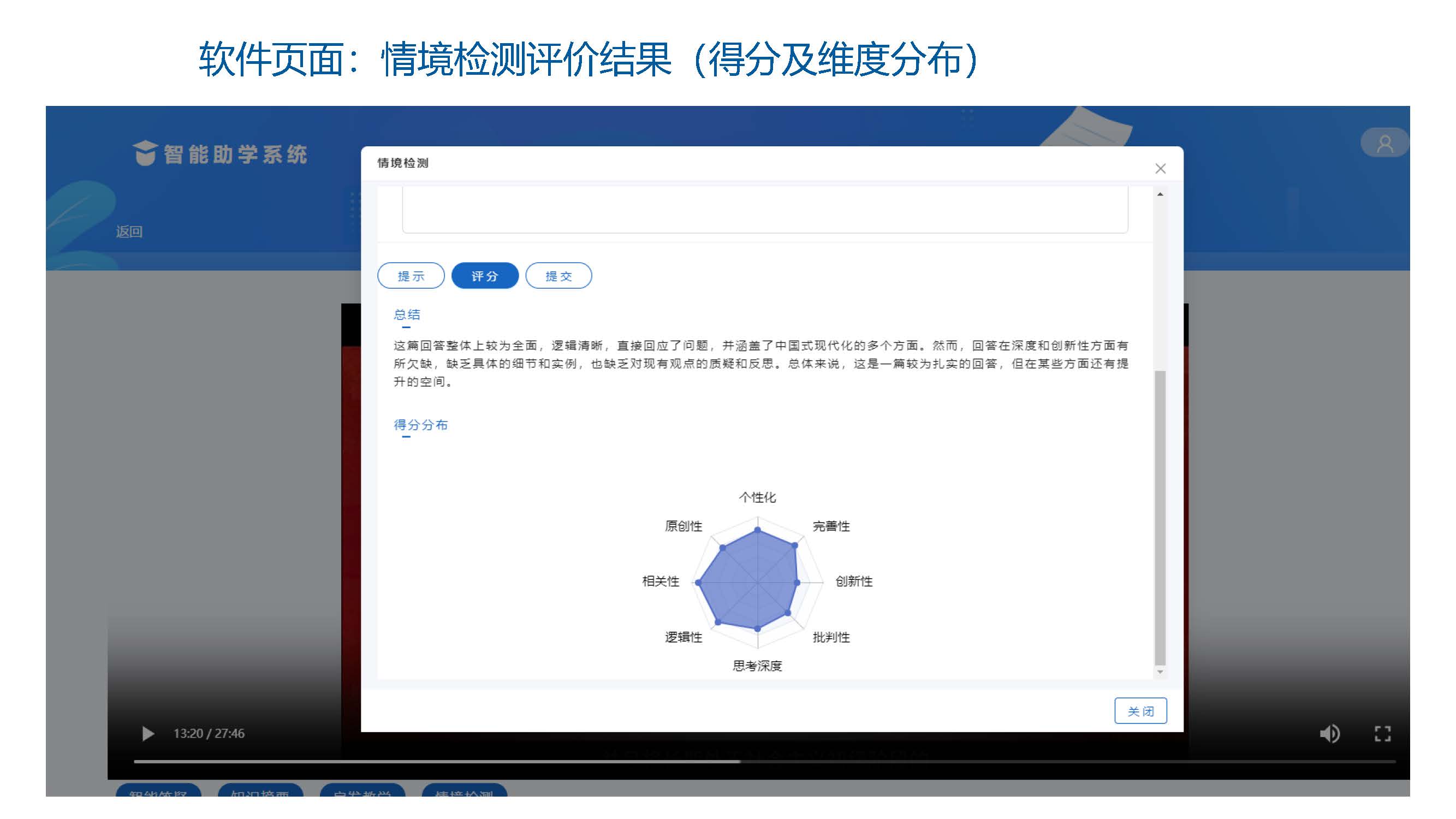Click the 提交 button
Viewport: 1456px width, 819px height.
[558, 276]
